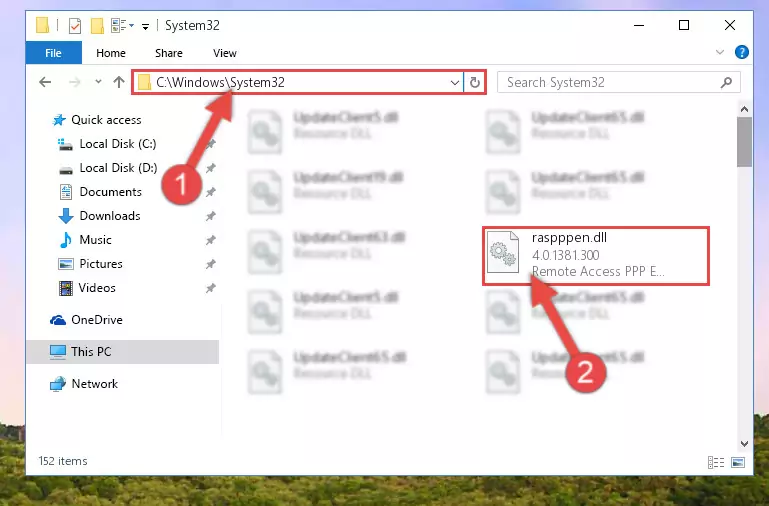
Task: Open Help with the question mark icon
Action: (742, 52)
